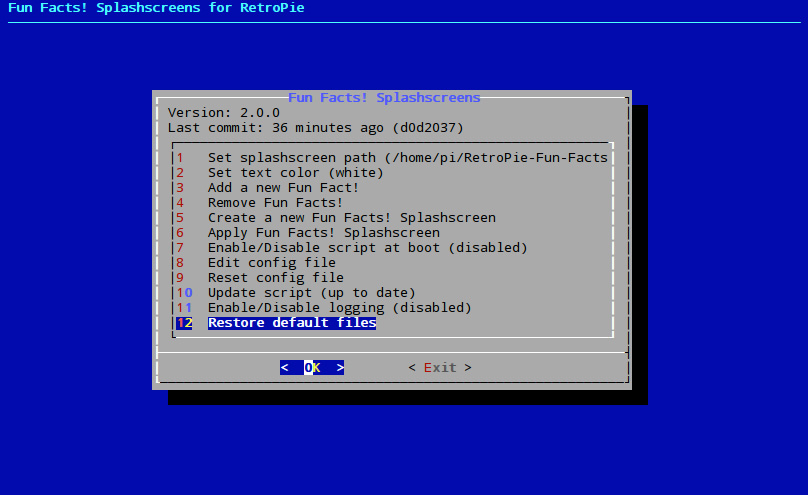Click the number 10 menu tag
Viewport: 808px width, 495px height.
[184, 293]
